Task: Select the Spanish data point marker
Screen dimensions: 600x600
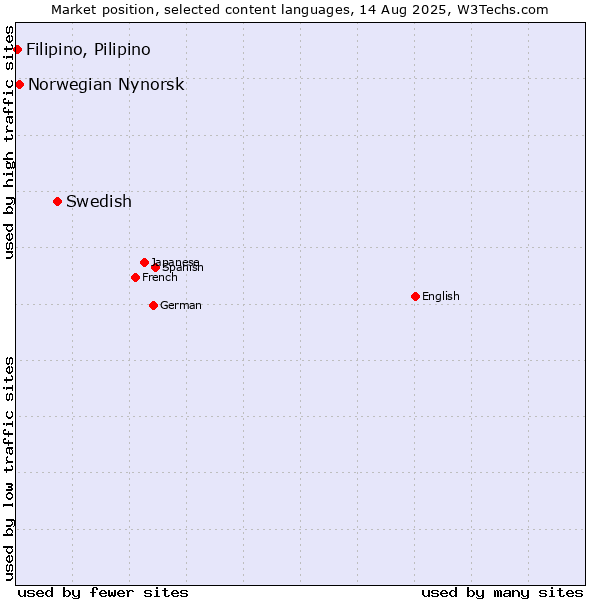Action: tap(155, 267)
